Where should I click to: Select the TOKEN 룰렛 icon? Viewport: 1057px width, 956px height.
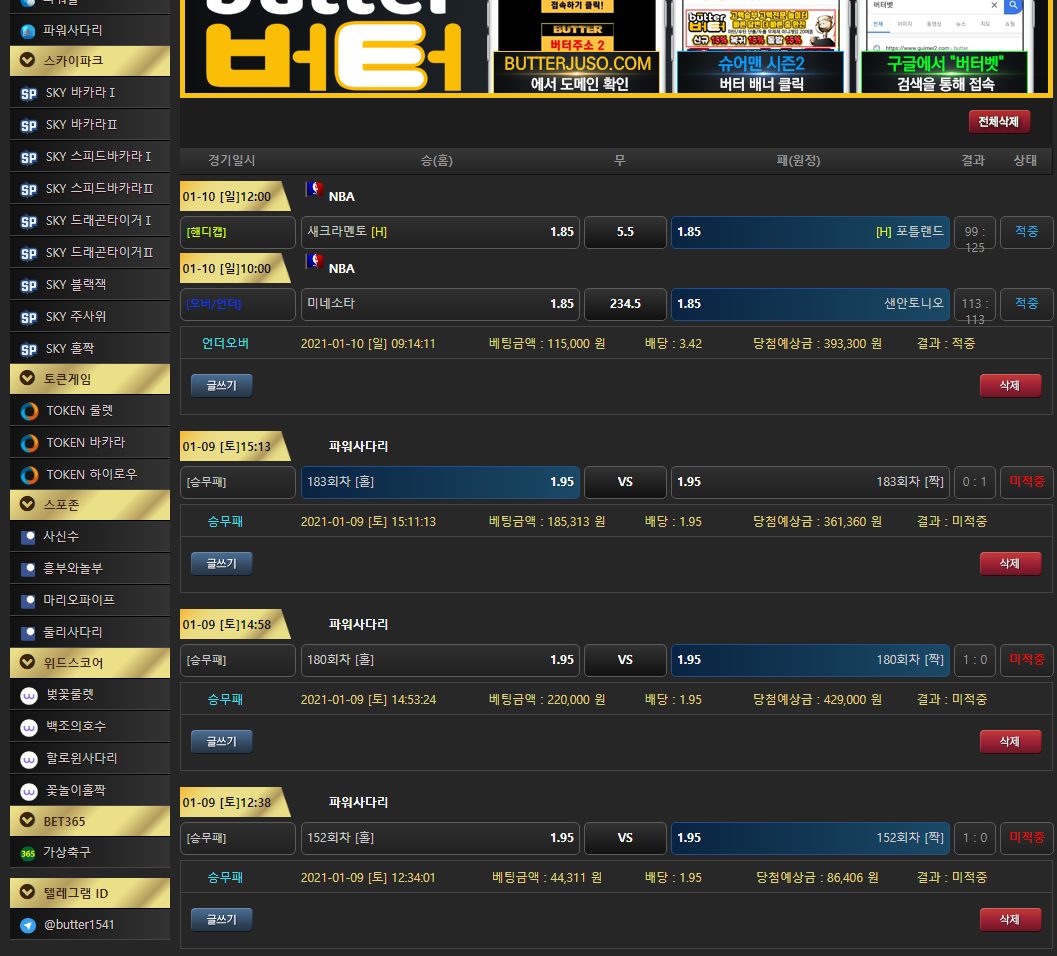[x=29, y=411]
